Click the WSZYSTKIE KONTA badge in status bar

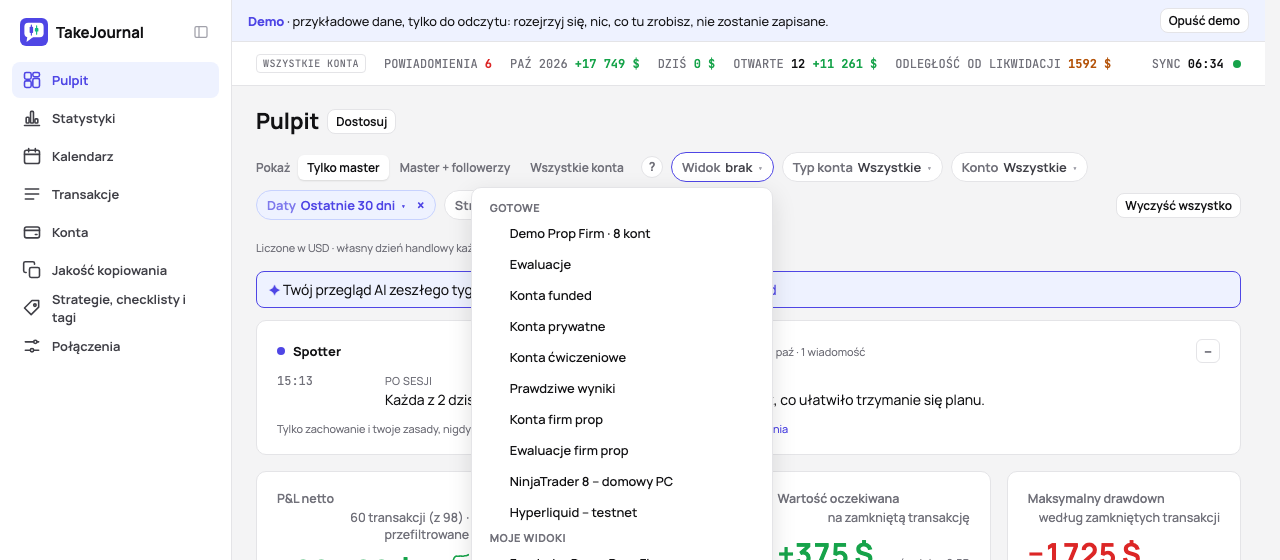311,63
